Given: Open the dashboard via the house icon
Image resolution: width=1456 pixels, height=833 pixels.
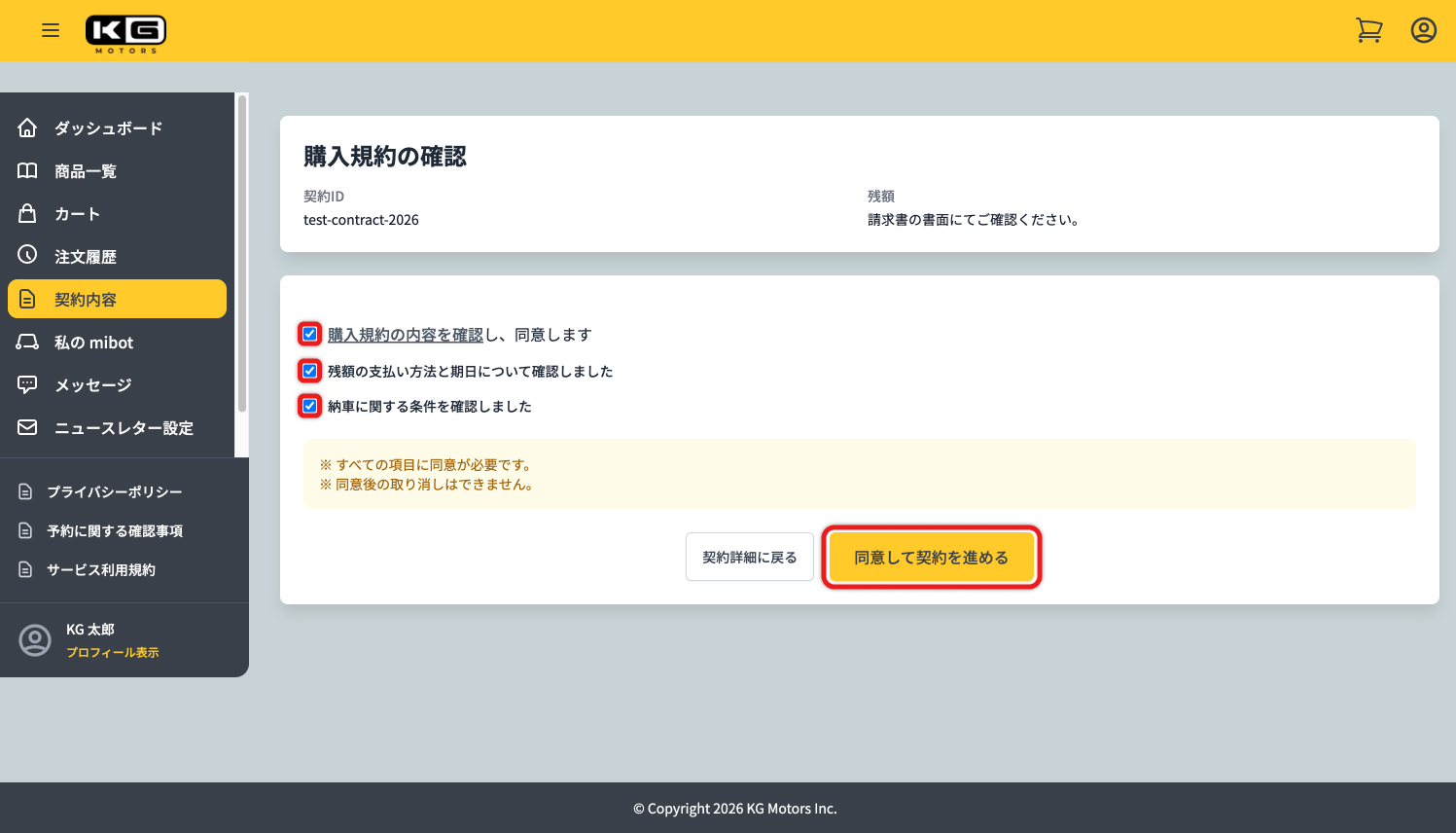Looking at the screenshot, I should tap(28, 127).
